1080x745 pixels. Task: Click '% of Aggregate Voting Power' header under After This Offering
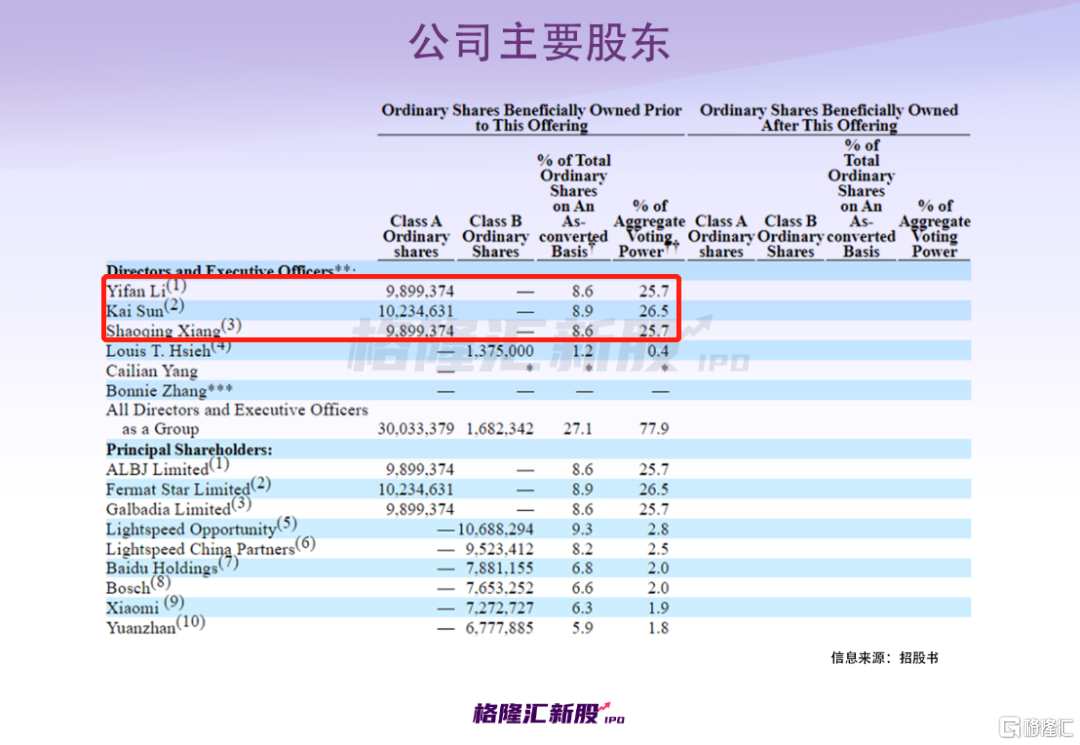[935, 229]
